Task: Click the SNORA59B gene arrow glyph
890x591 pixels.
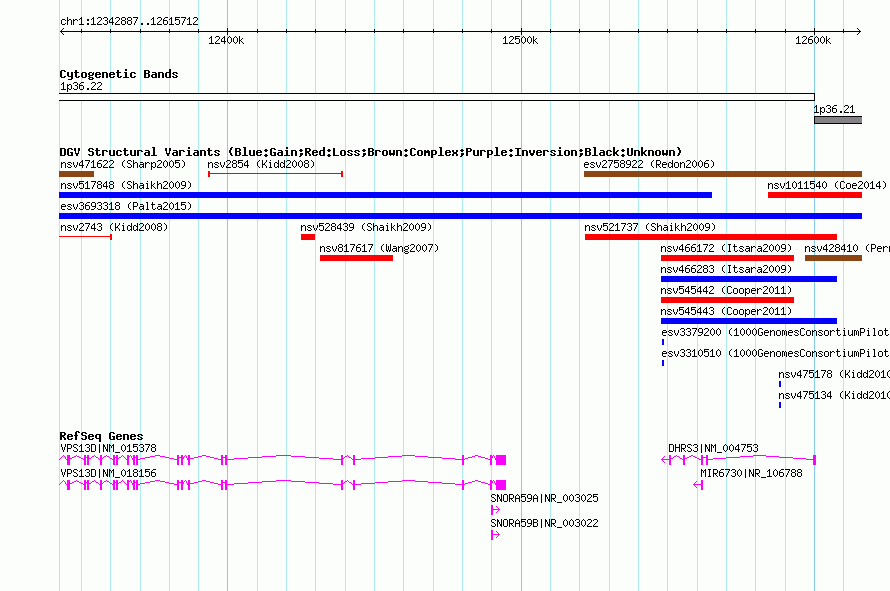Action: (x=495, y=535)
